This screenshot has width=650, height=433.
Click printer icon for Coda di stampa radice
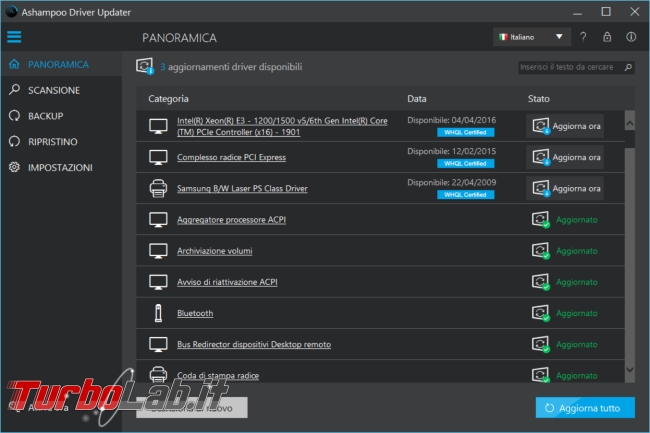[x=158, y=374]
